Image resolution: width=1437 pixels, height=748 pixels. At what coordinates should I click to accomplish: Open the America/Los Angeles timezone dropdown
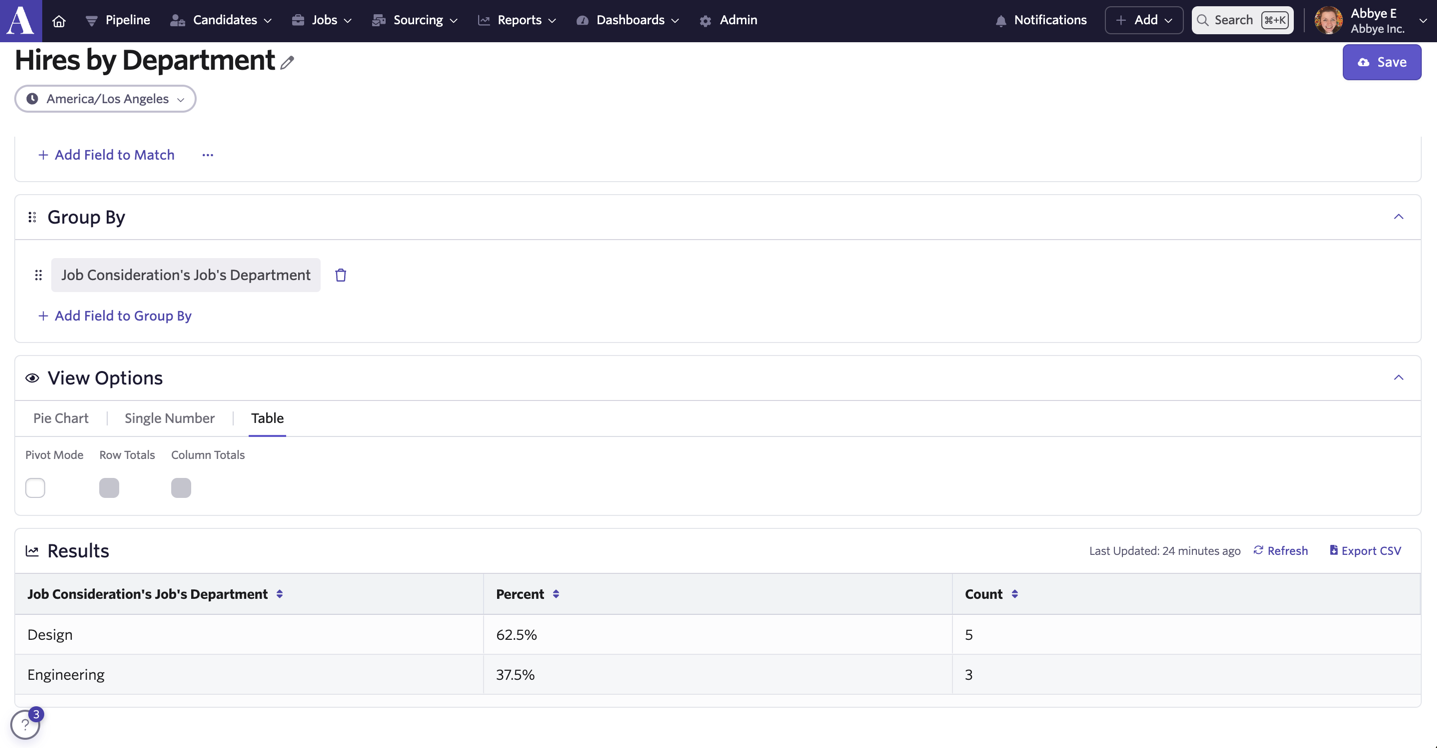[x=105, y=99]
